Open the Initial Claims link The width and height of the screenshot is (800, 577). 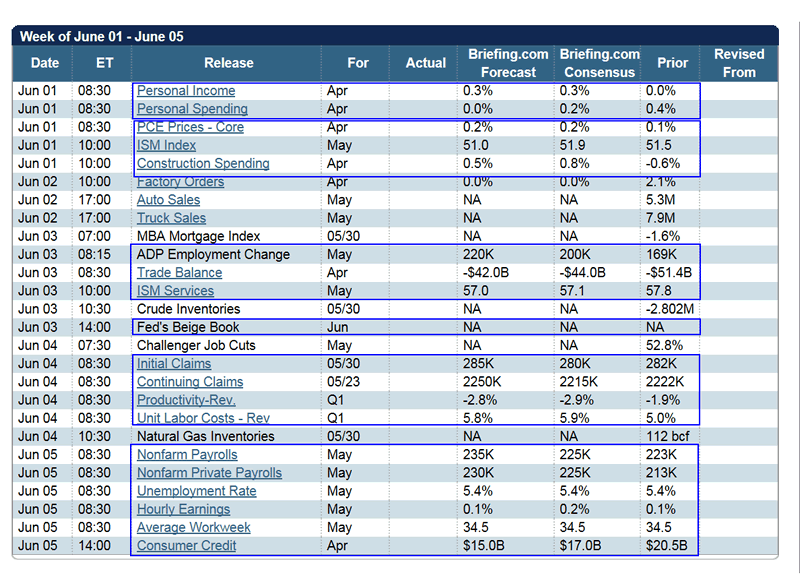(174, 364)
